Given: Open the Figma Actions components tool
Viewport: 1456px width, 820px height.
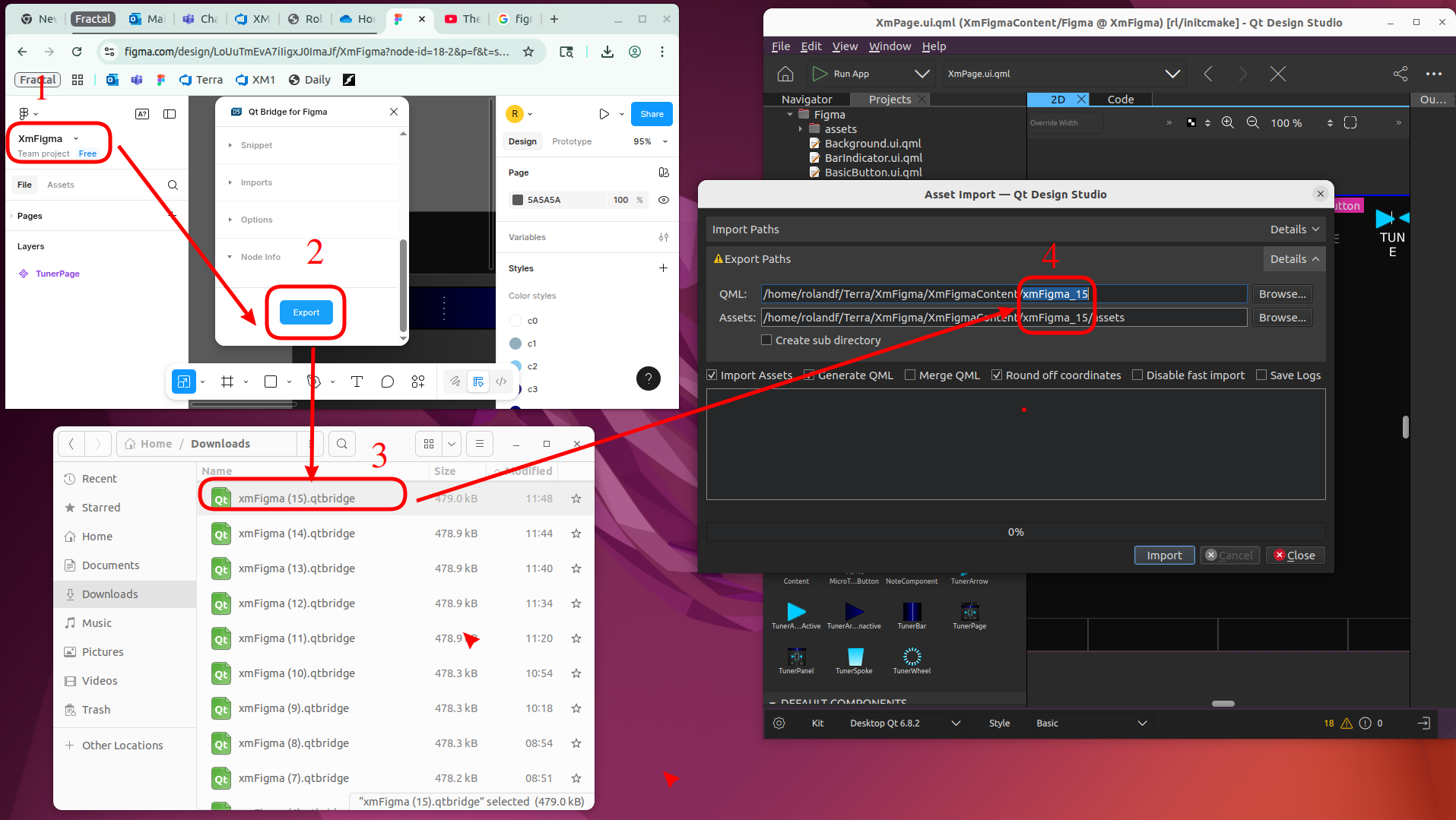Looking at the screenshot, I should [418, 382].
